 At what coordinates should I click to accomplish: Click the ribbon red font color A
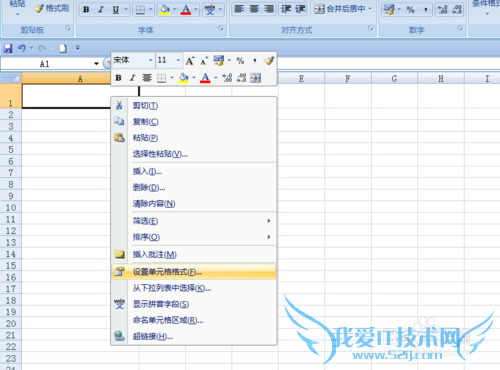click(x=186, y=10)
